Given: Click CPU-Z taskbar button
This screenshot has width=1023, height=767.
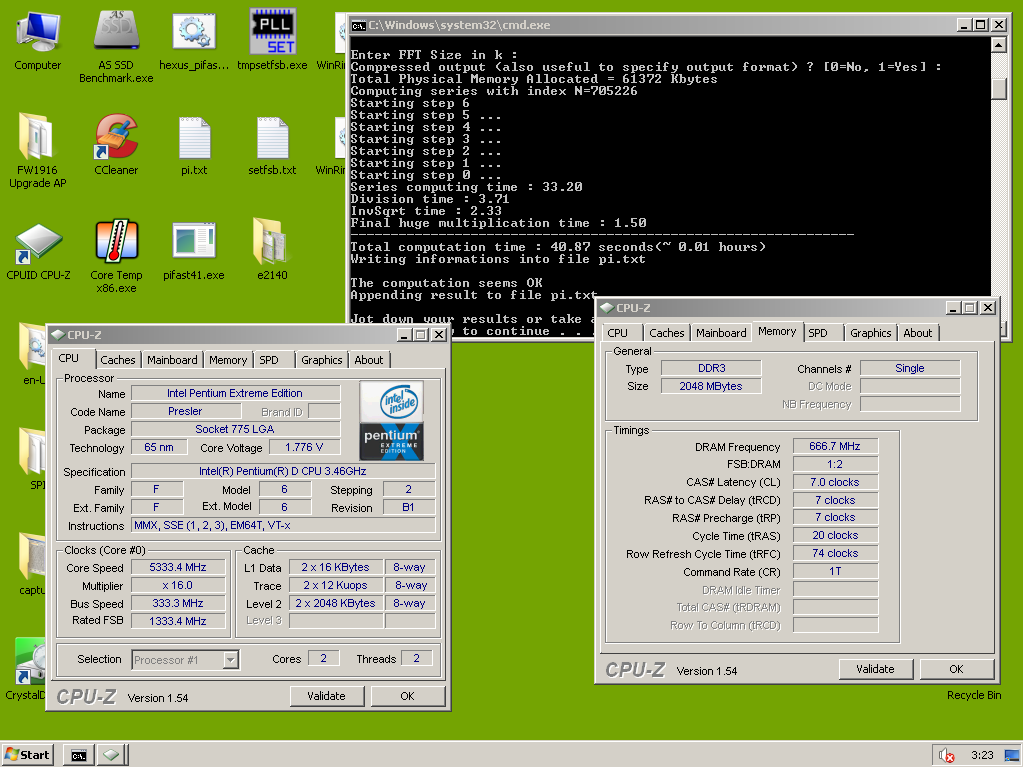Looking at the screenshot, I should [x=111, y=755].
